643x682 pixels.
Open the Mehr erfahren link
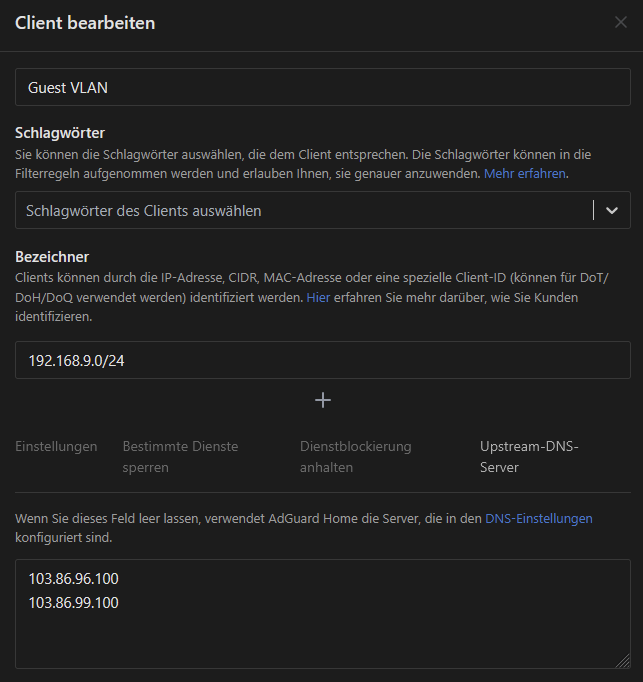click(x=525, y=173)
